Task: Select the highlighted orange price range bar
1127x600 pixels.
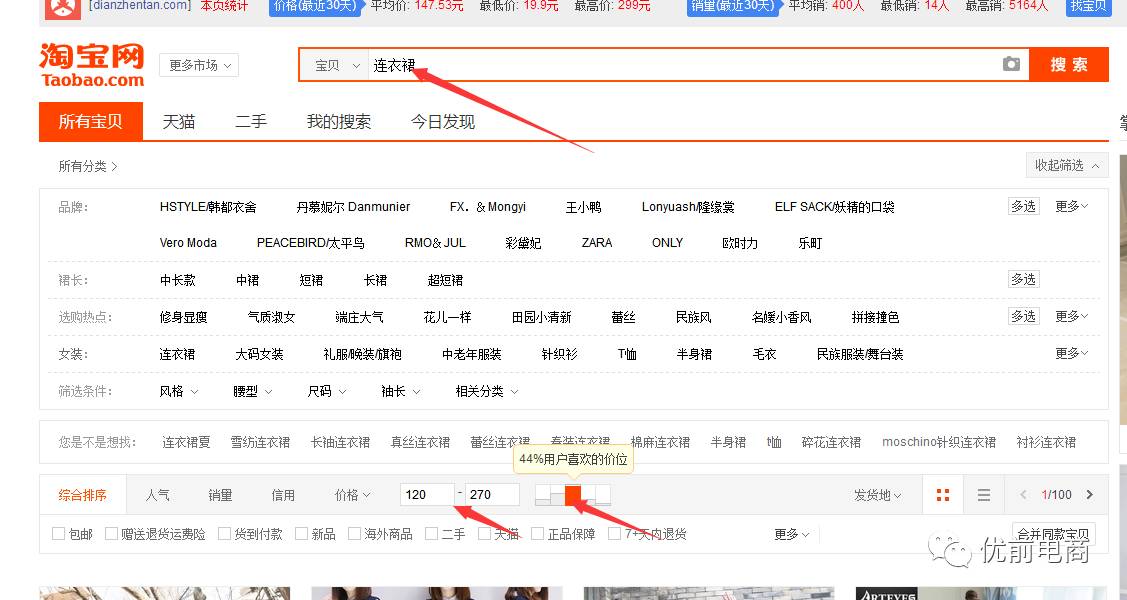Action: tap(573, 495)
